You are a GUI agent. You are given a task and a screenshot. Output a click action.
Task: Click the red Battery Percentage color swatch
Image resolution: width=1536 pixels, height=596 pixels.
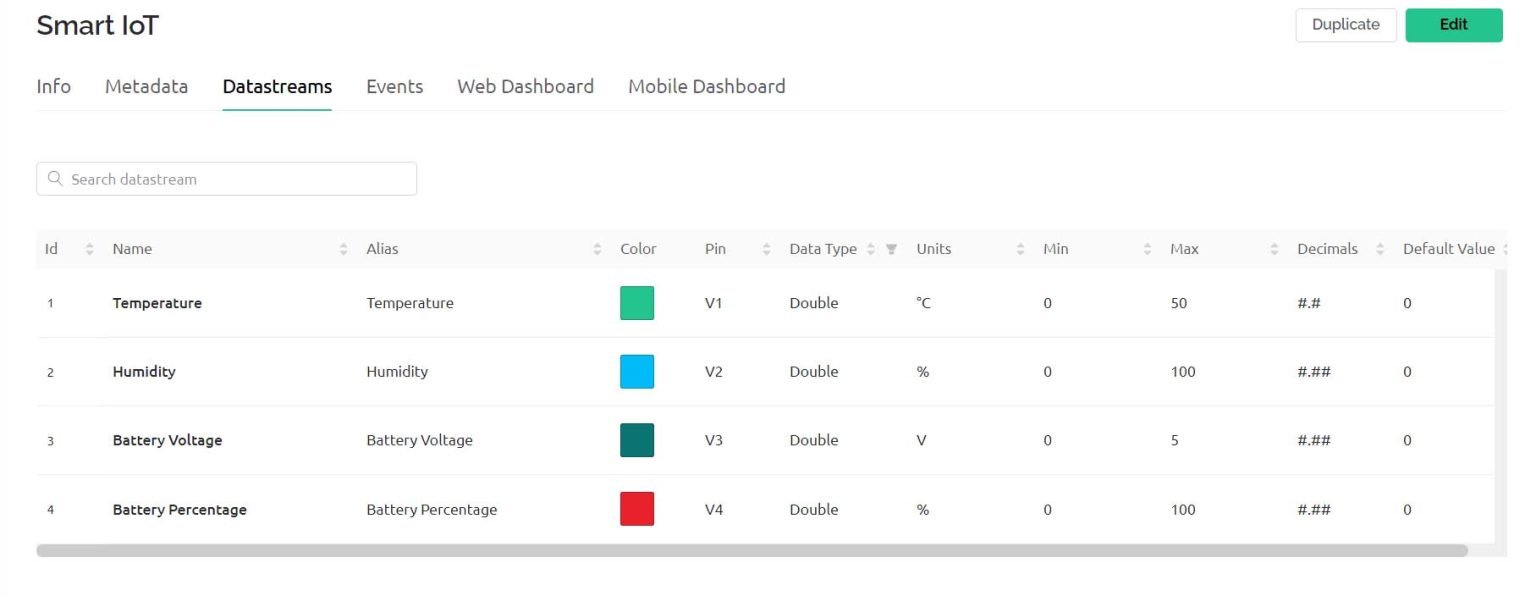click(637, 509)
